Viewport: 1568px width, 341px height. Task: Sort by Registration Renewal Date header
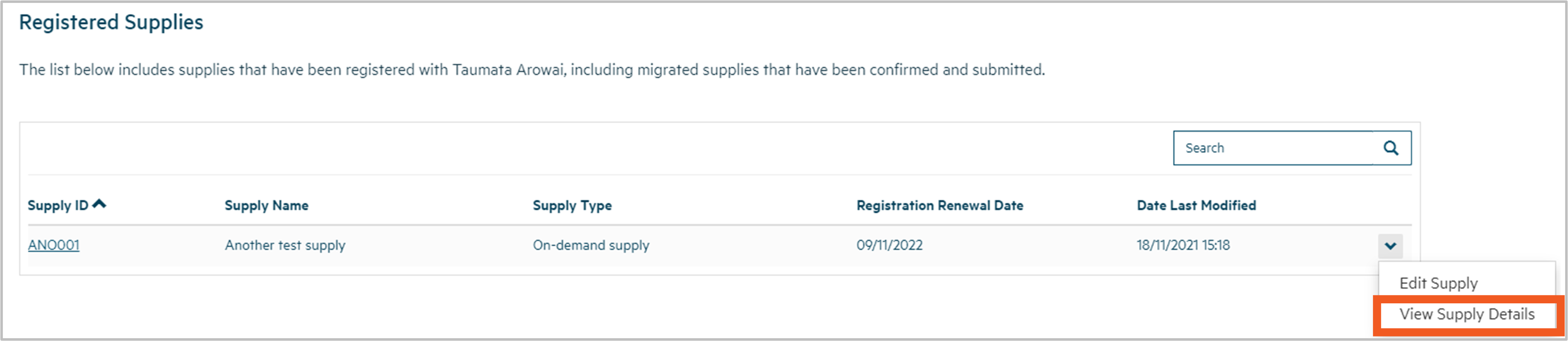coord(939,206)
